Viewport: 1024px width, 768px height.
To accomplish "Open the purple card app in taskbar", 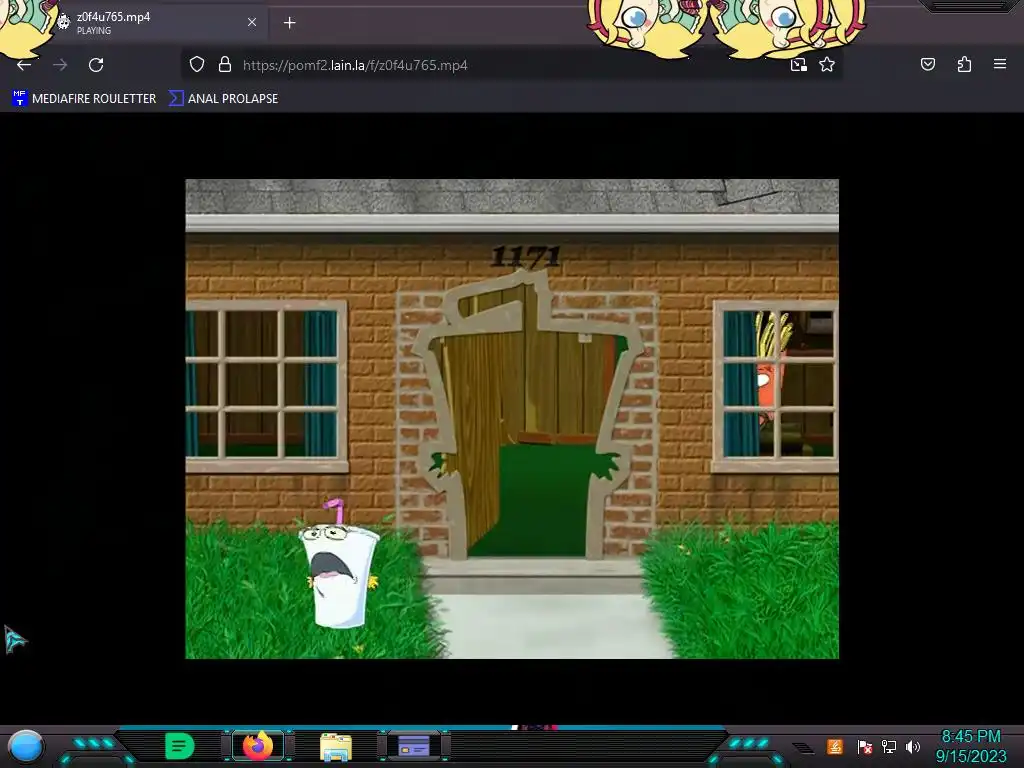I will point(414,746).
